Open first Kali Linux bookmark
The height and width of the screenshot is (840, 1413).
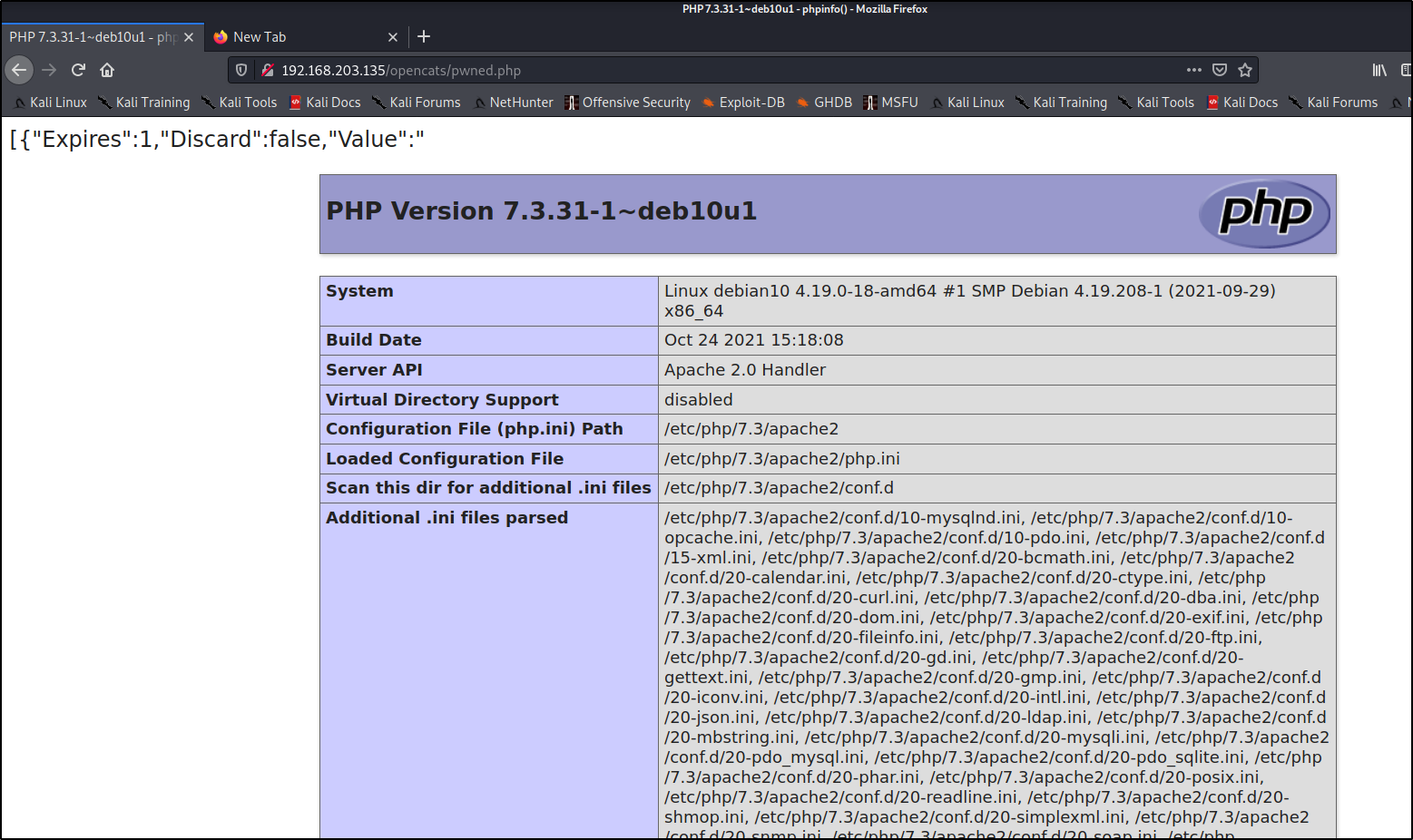[x=51, y=103]
